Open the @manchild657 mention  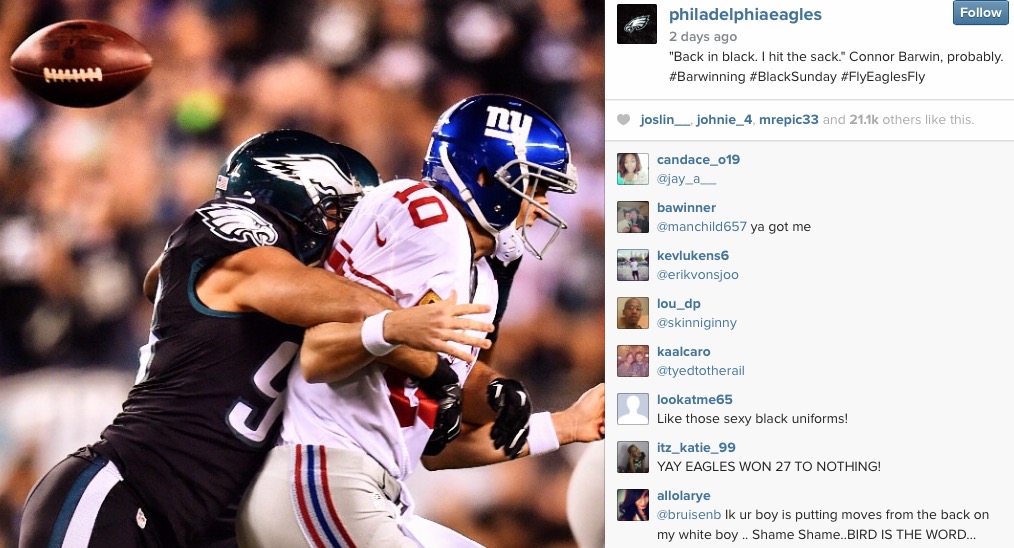[x=702, y=227]
